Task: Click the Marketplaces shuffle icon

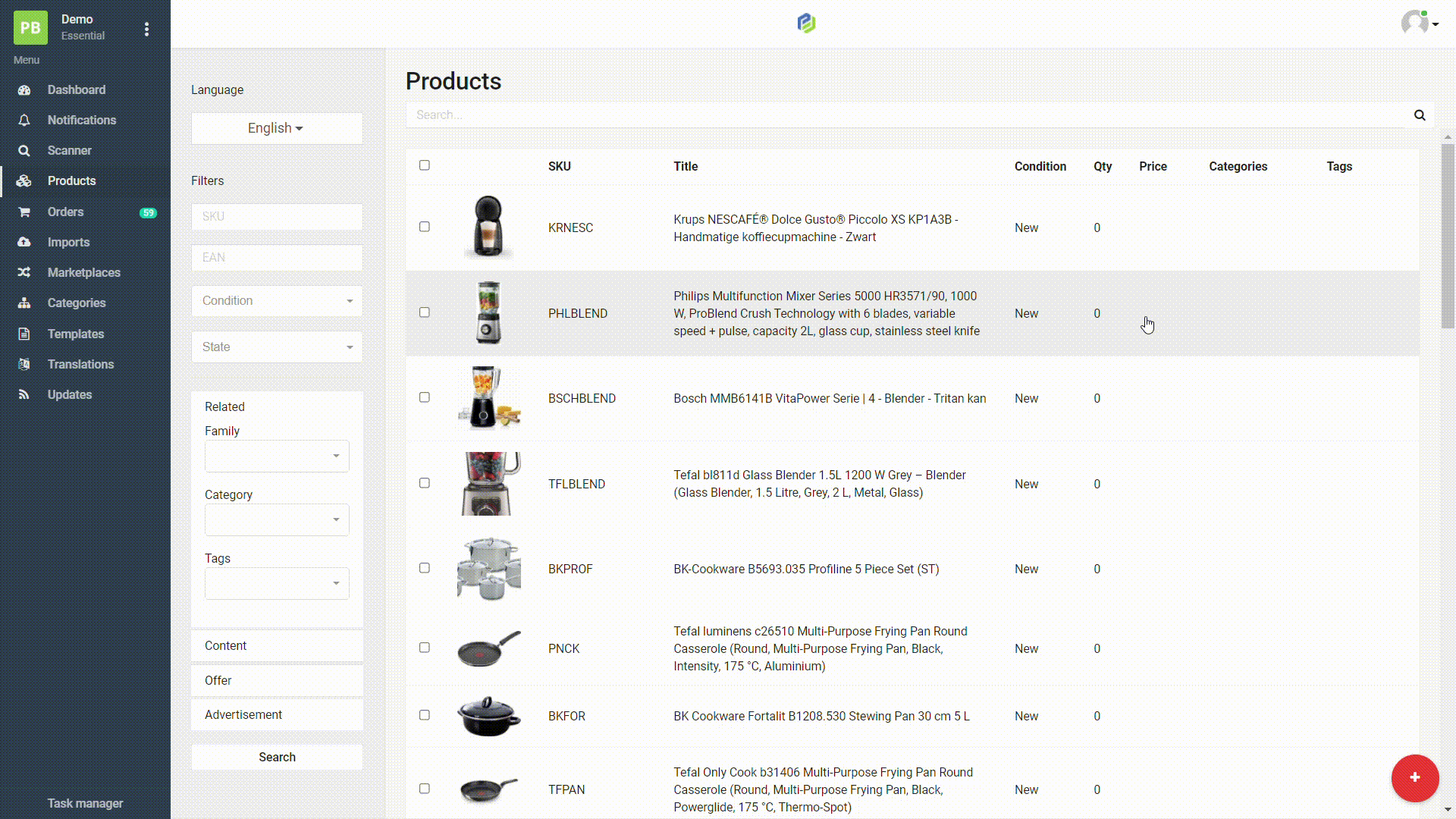Action: [24, 273]
